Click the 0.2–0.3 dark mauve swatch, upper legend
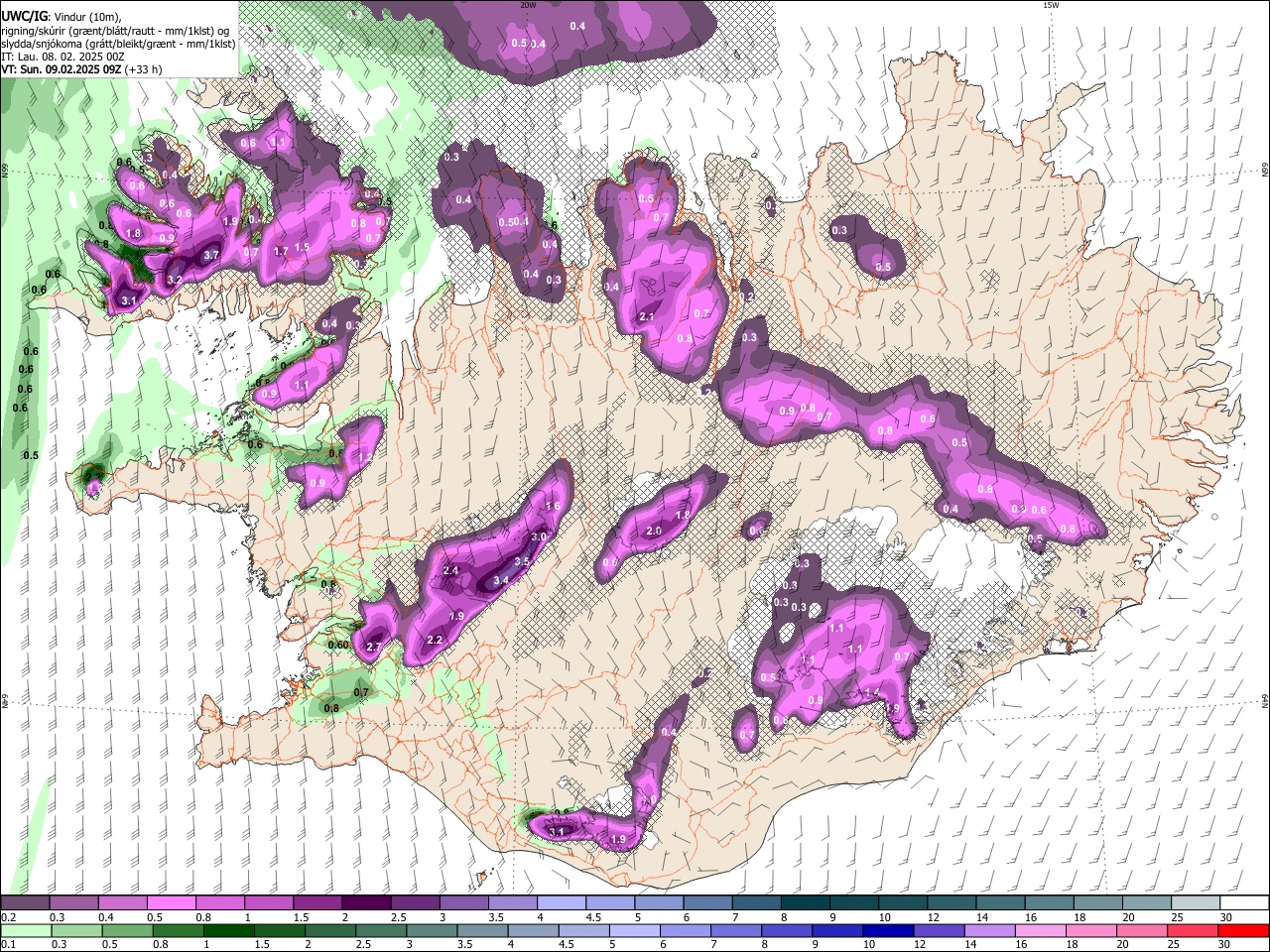This screenshot has width=1270, height=952. (25, 903)
